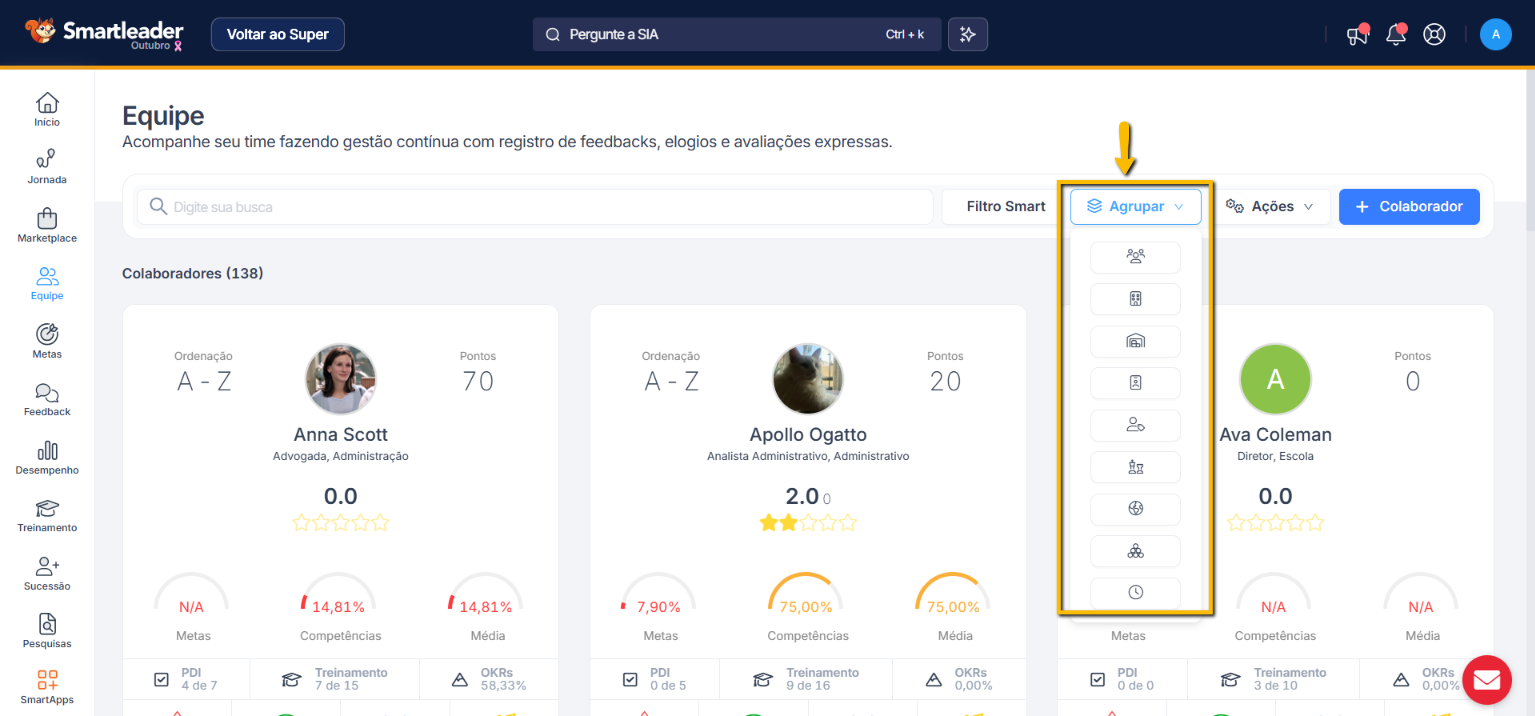Open the user avatar account menu

click(1495, 34)
